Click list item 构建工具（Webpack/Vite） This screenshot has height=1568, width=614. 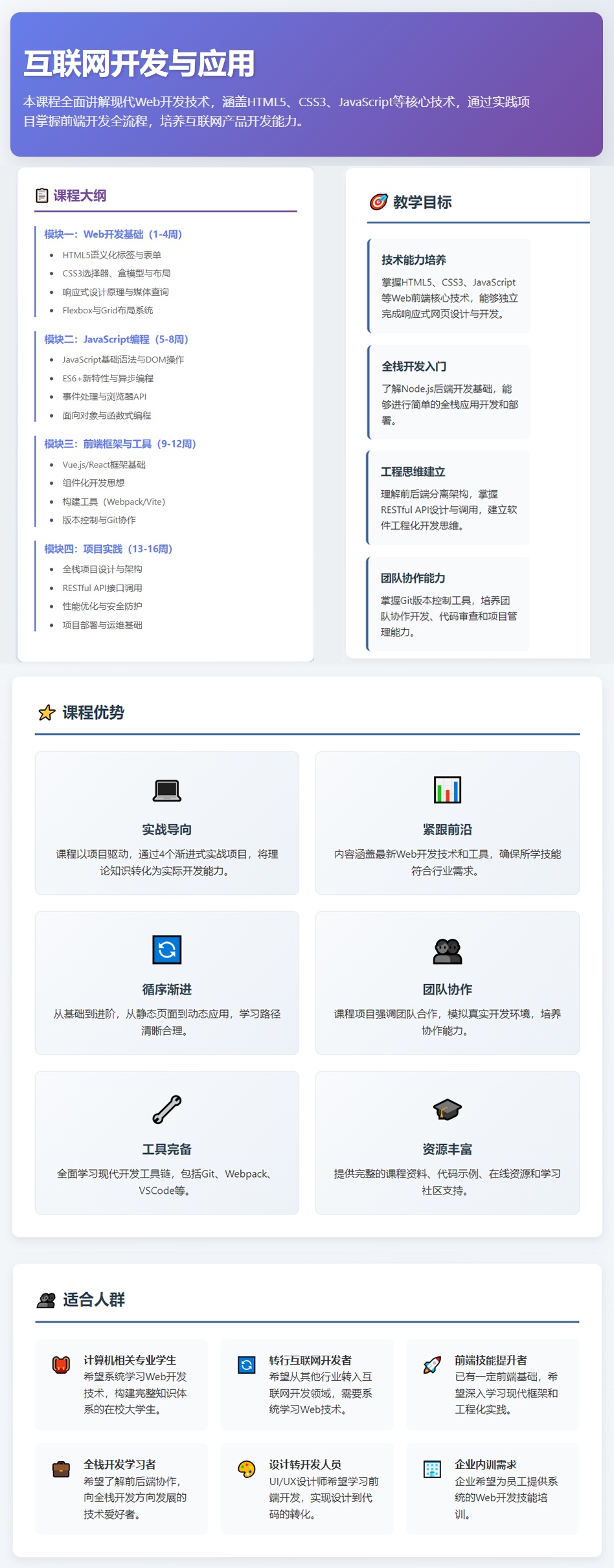[114, 502]
